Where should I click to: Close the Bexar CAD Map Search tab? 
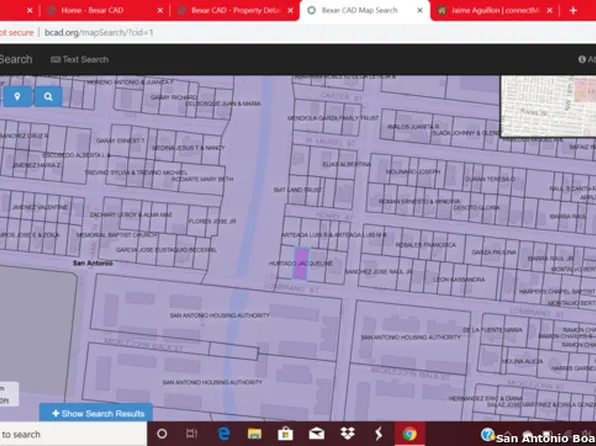point(420,10)
